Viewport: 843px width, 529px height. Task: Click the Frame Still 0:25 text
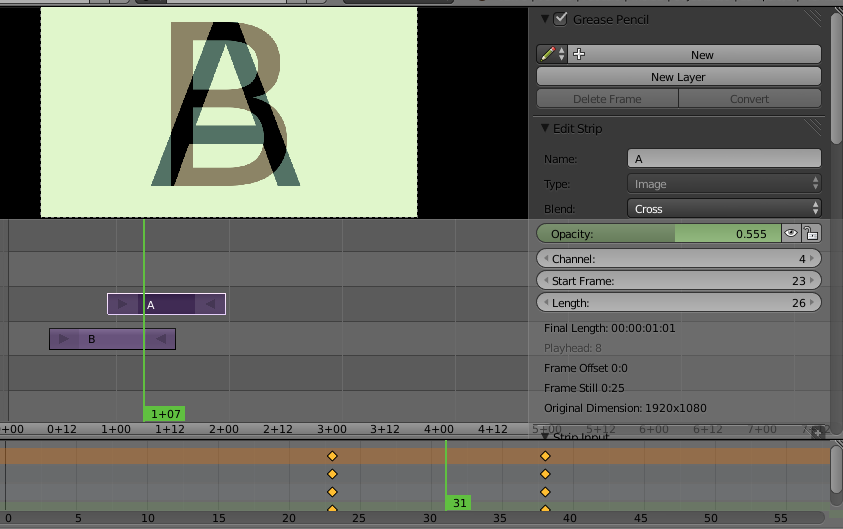coord(584,388)
